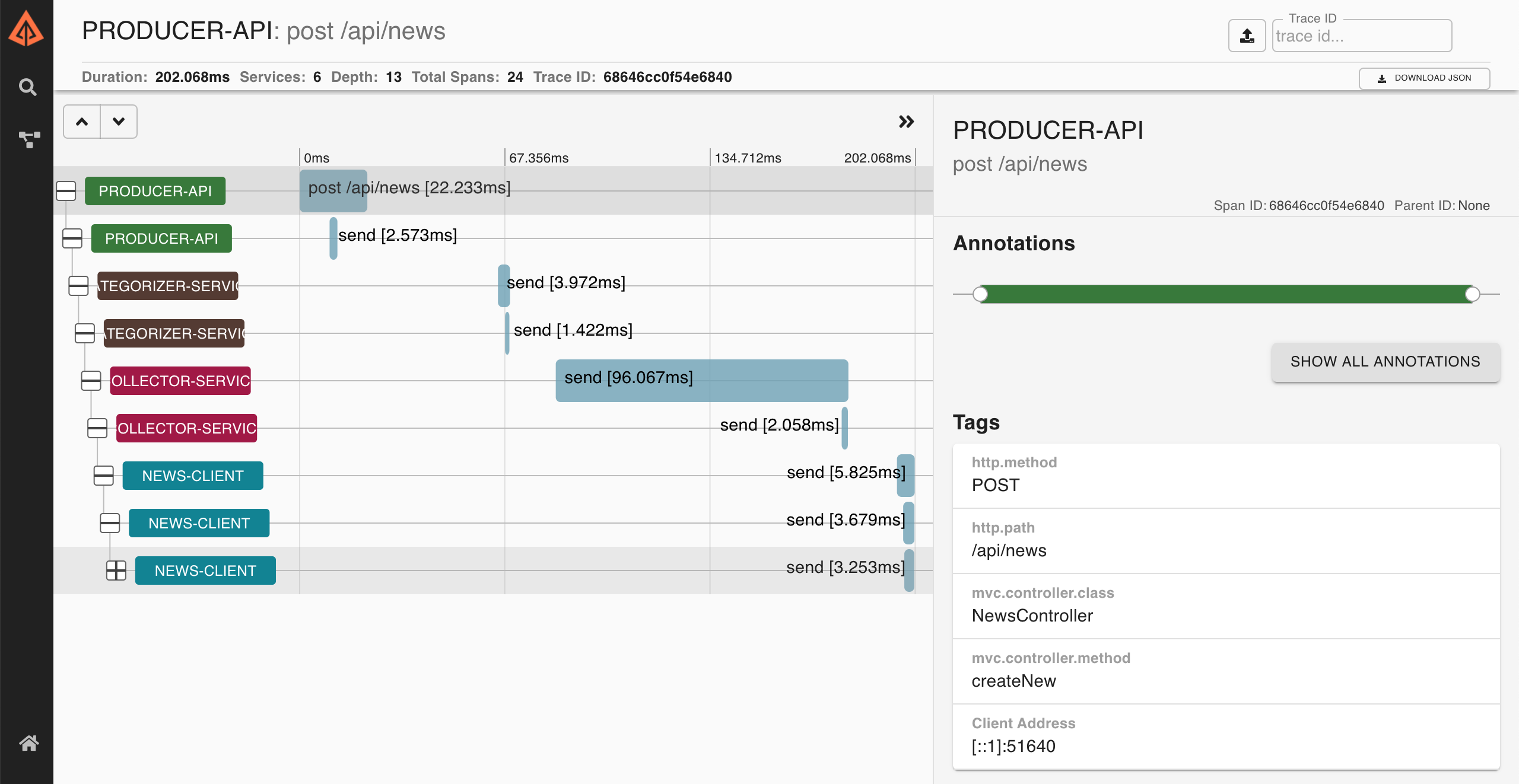Screen dimensions: 1519x784
Task: Click the home icon in sidebar
Action: point(28,742)
